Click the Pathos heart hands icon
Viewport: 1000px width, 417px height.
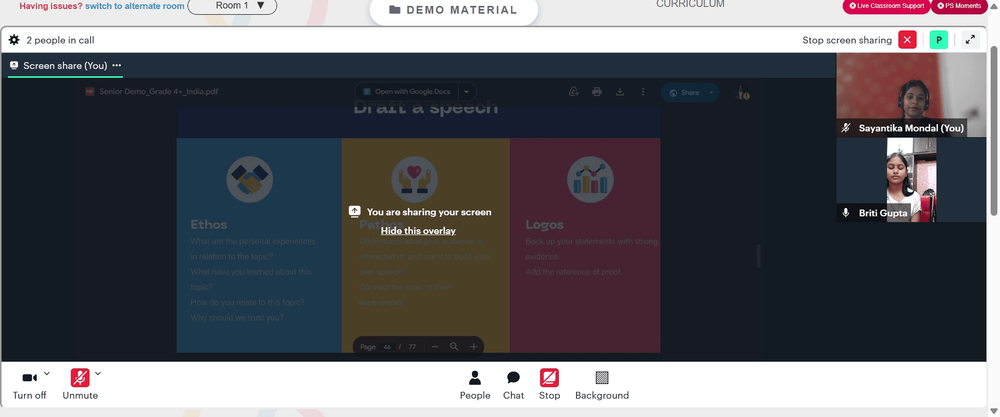pyautogui.click(x=415, y=180)
